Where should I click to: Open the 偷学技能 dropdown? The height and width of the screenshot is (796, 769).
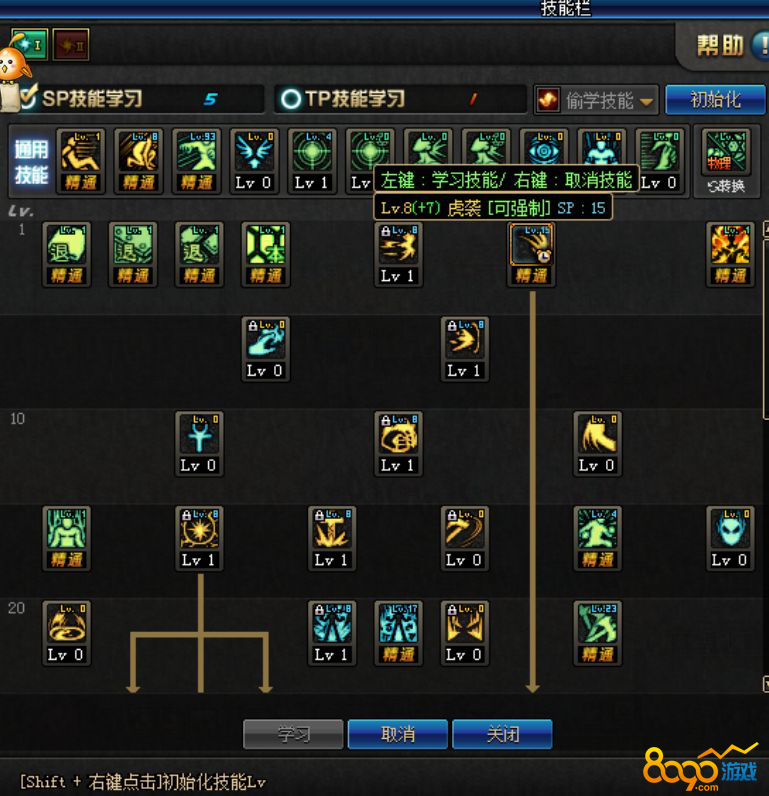tap(596, 100)
